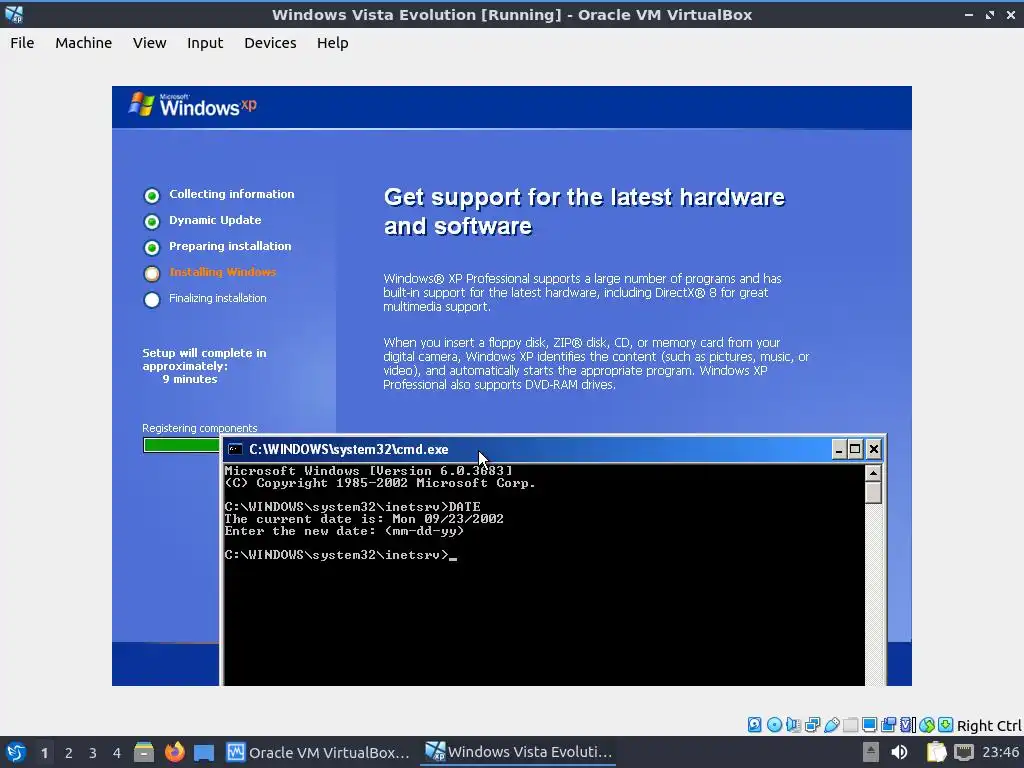Click the Installing Windows step indicator
This screenshot has height=768, width=1024.
[152, 274]
